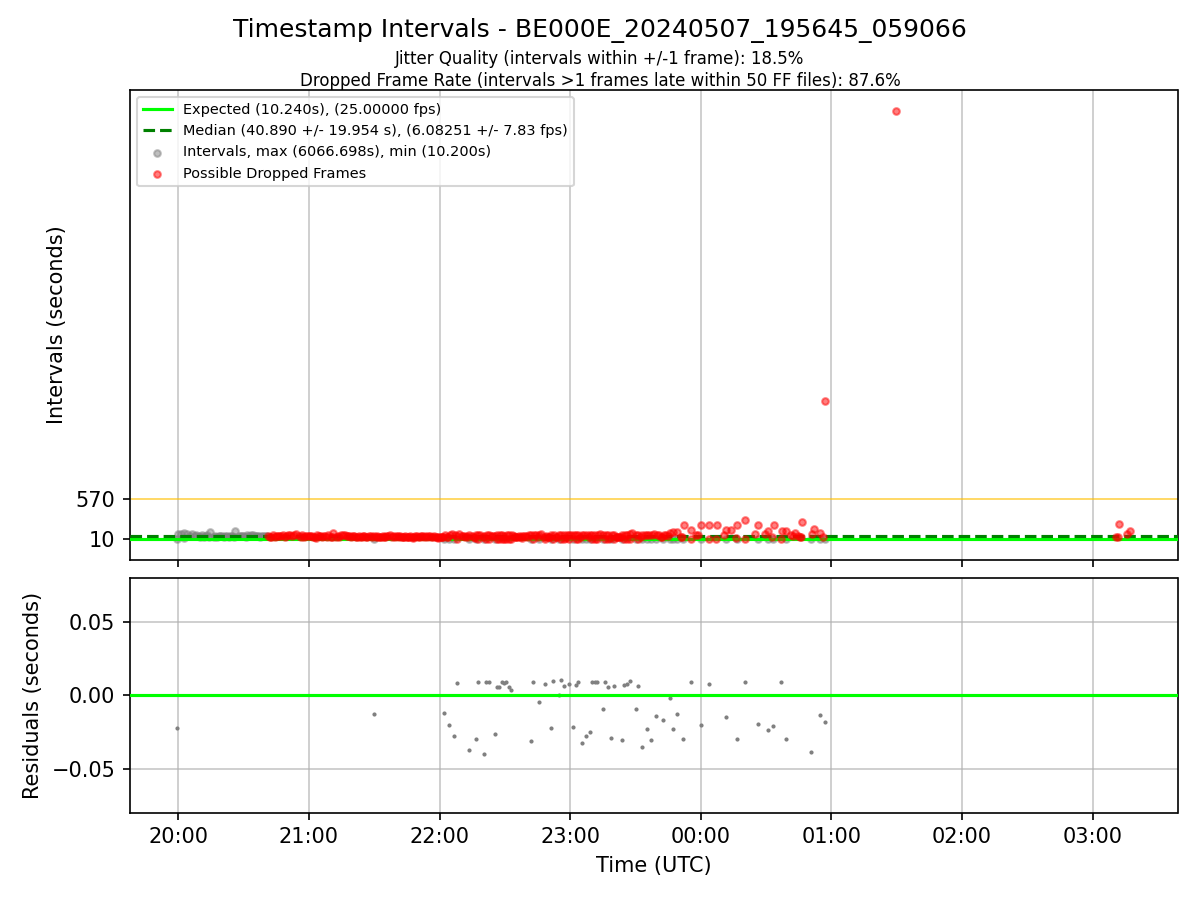Image resolution: width=1200 pixels, height=900 pixels.
Task: Click the Intervals (seconds) y-axis label
Action: [56, 325]
